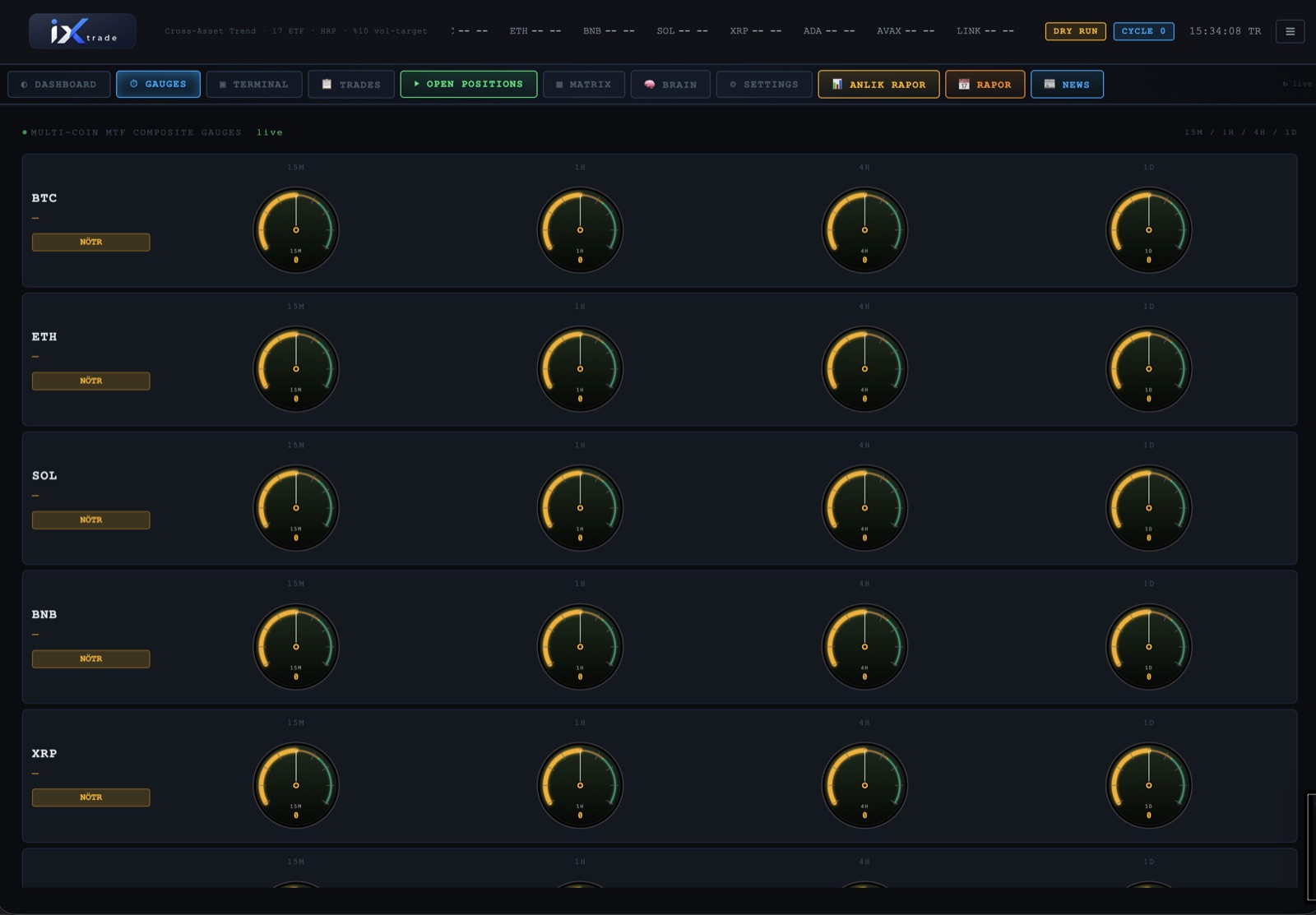Open the hamburger menu icon

(1290, 31)
